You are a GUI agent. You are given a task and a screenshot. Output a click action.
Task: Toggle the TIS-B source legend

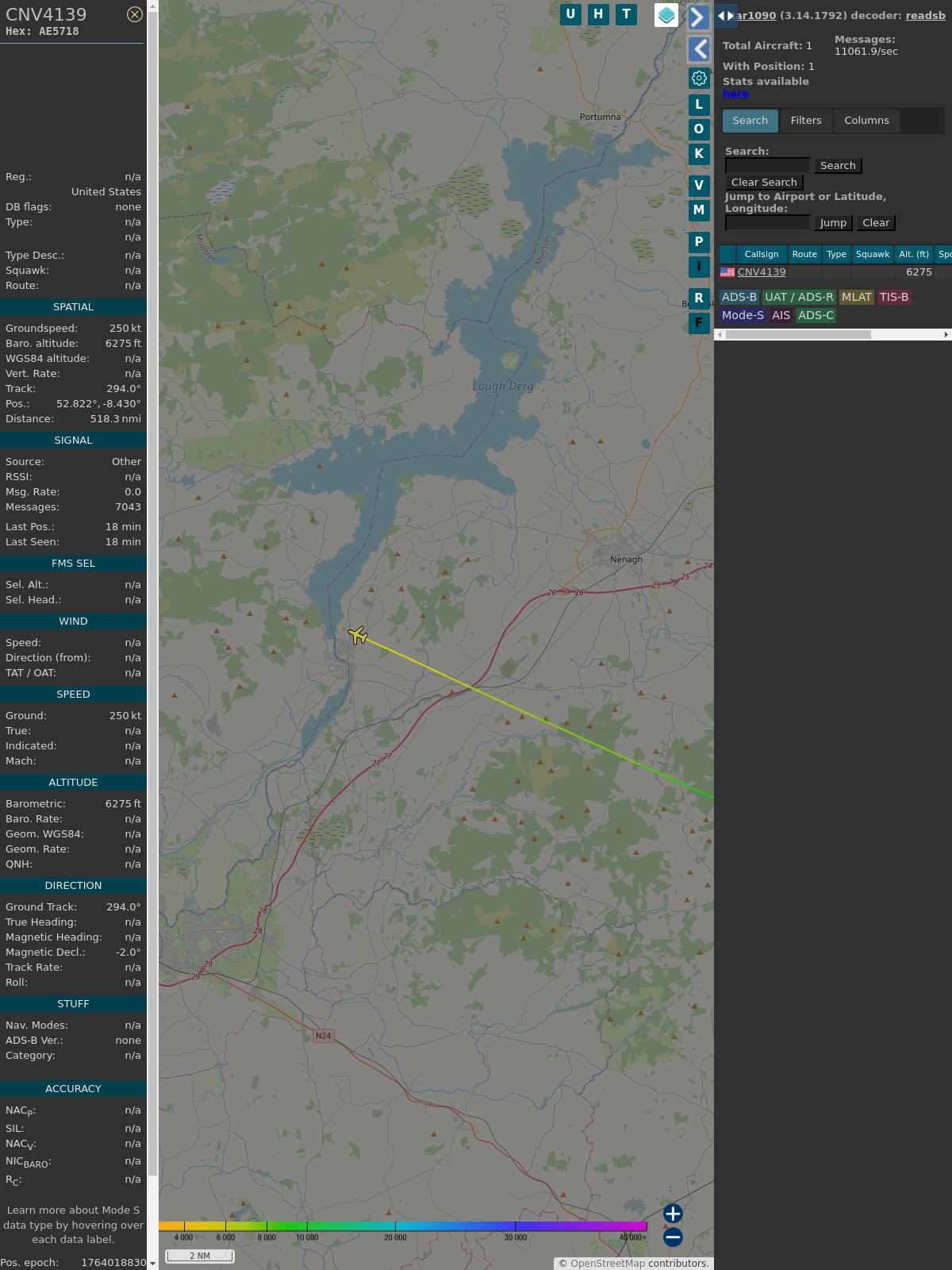pyautogui.click(x=894, y=297)
